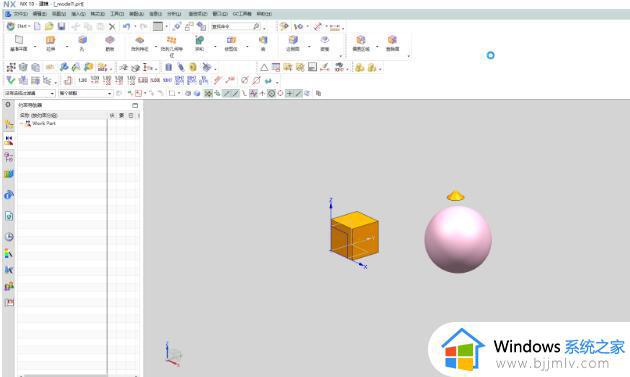Open the selection type filter dropdown

(29, 93)
